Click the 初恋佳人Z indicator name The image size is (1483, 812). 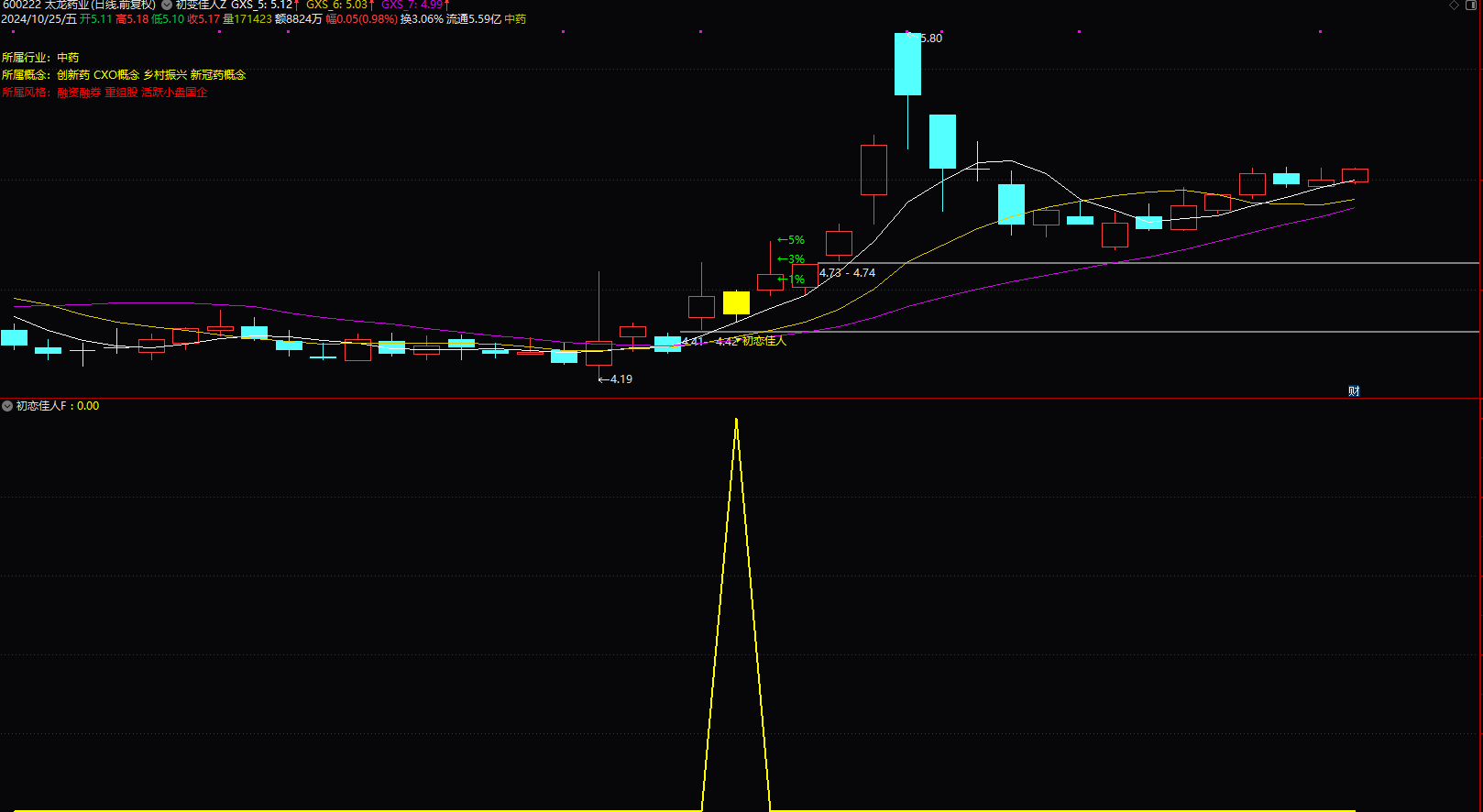(x=201, y=5)
